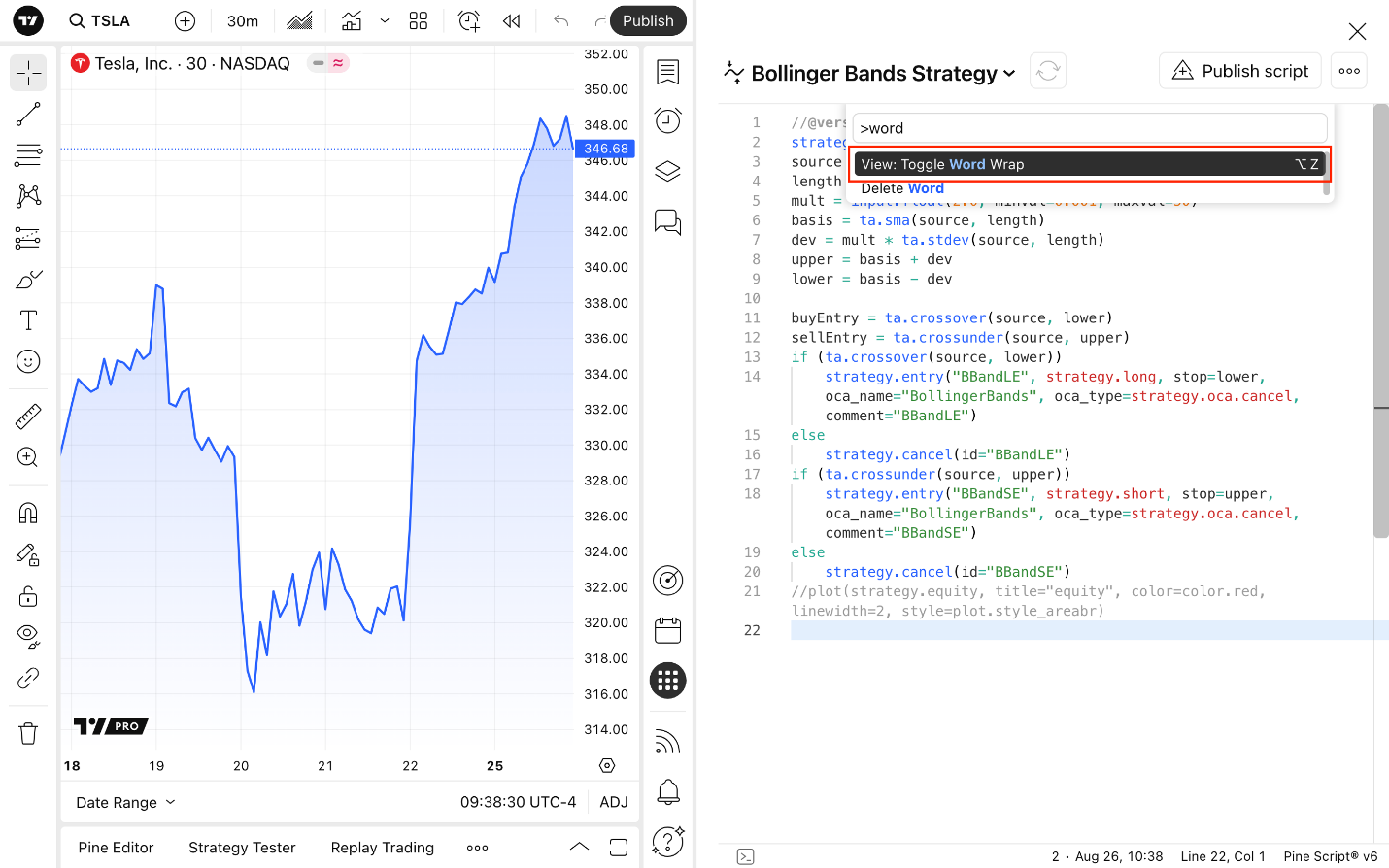Click the 346.68 current price label
This screenshot has width=1389, height=868.
tap(606, 149)
